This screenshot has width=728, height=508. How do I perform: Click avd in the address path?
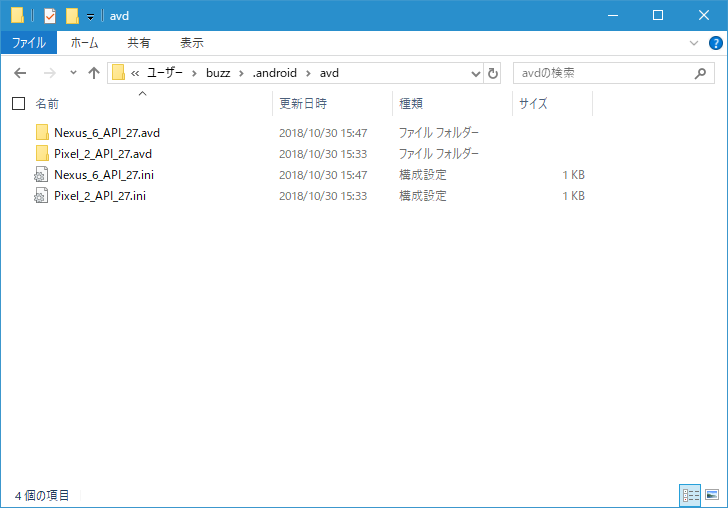[x=329, y=73]
